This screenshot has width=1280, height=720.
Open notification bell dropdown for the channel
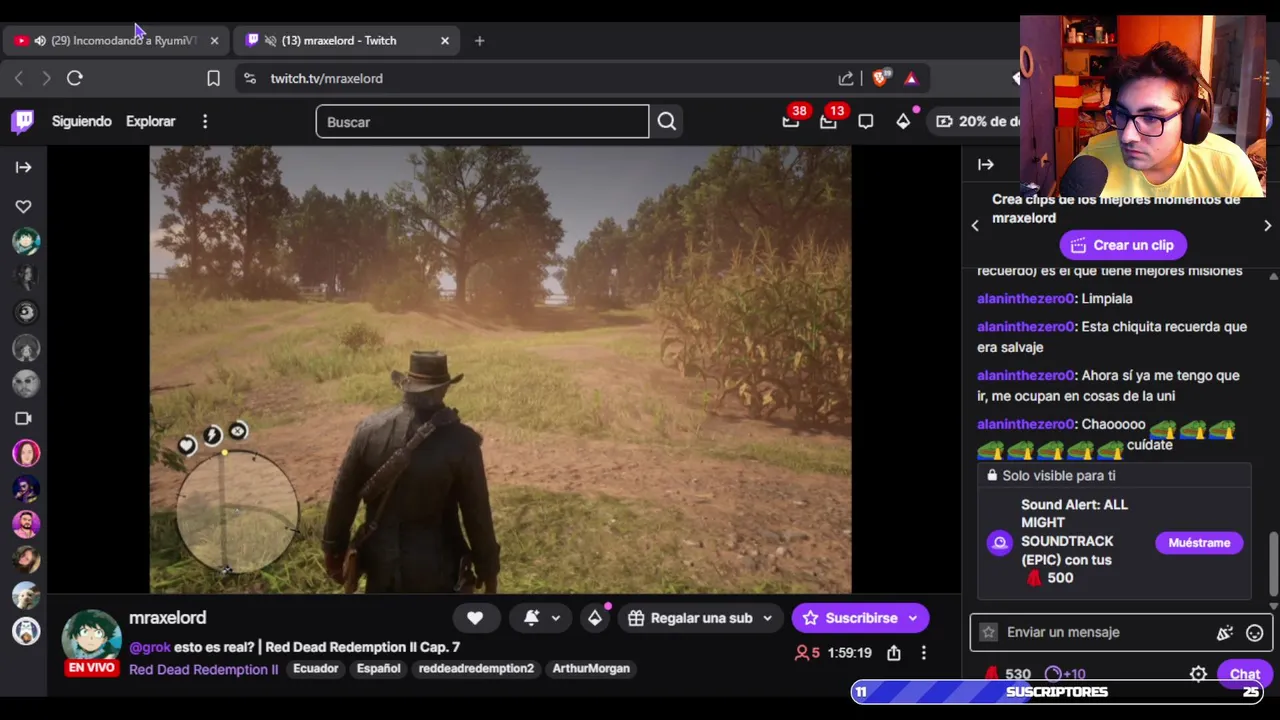click(x=540, y=618)
